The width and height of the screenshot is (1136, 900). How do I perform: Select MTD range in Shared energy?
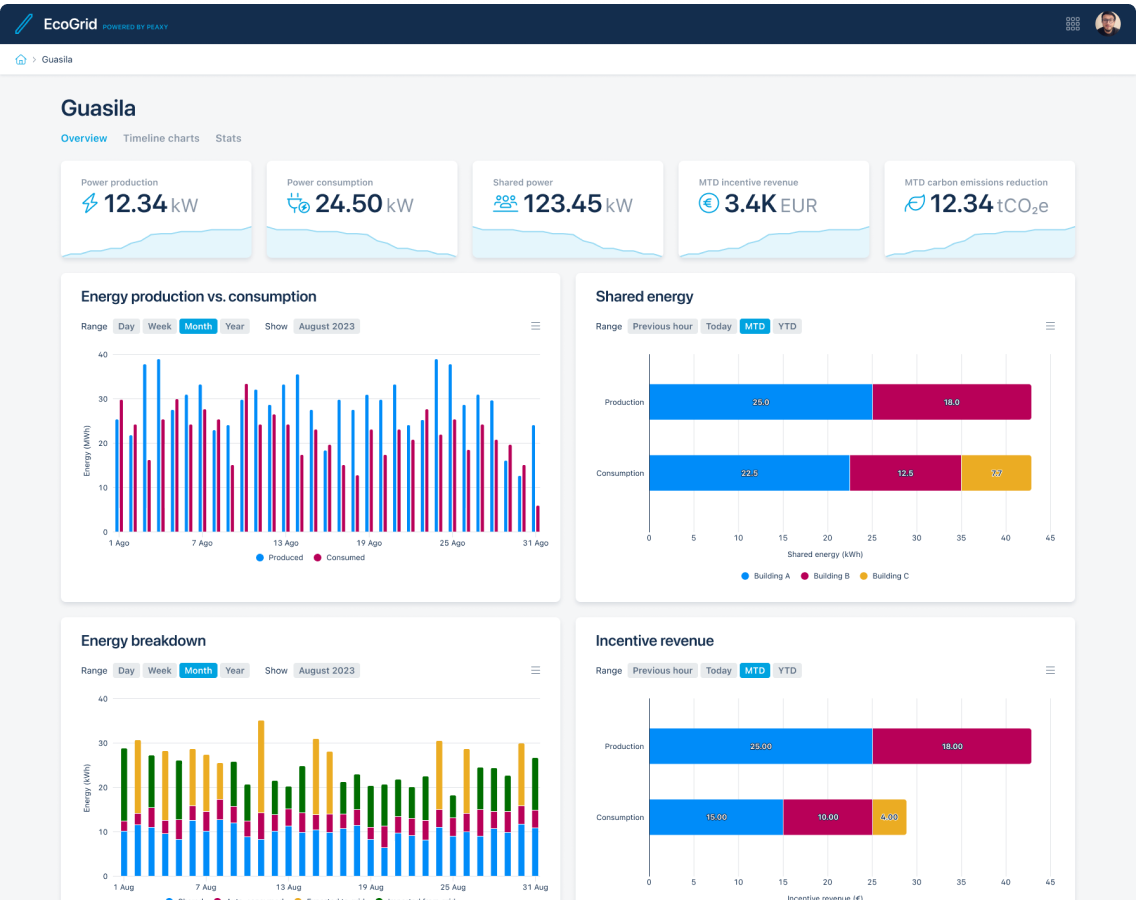pos(755,326)
